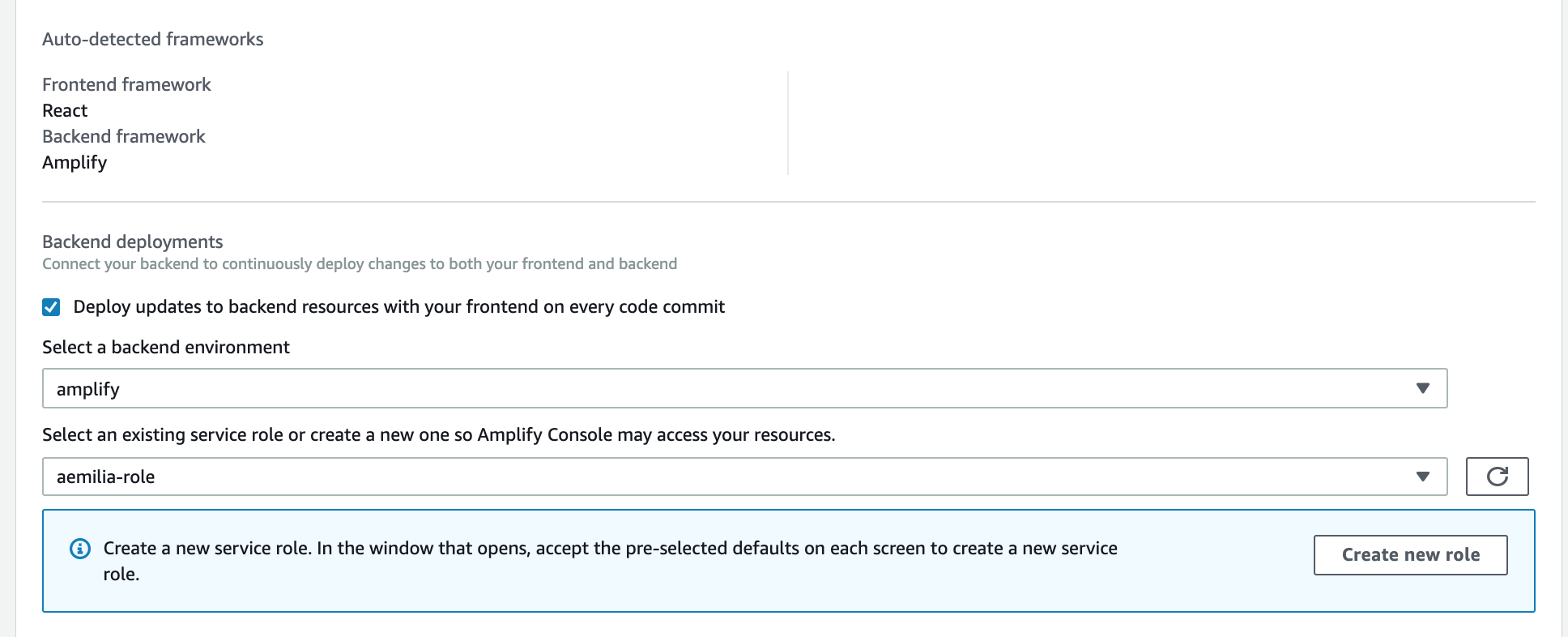
Task: Click the info icon in blue banner
Action: tap(80, 549)
